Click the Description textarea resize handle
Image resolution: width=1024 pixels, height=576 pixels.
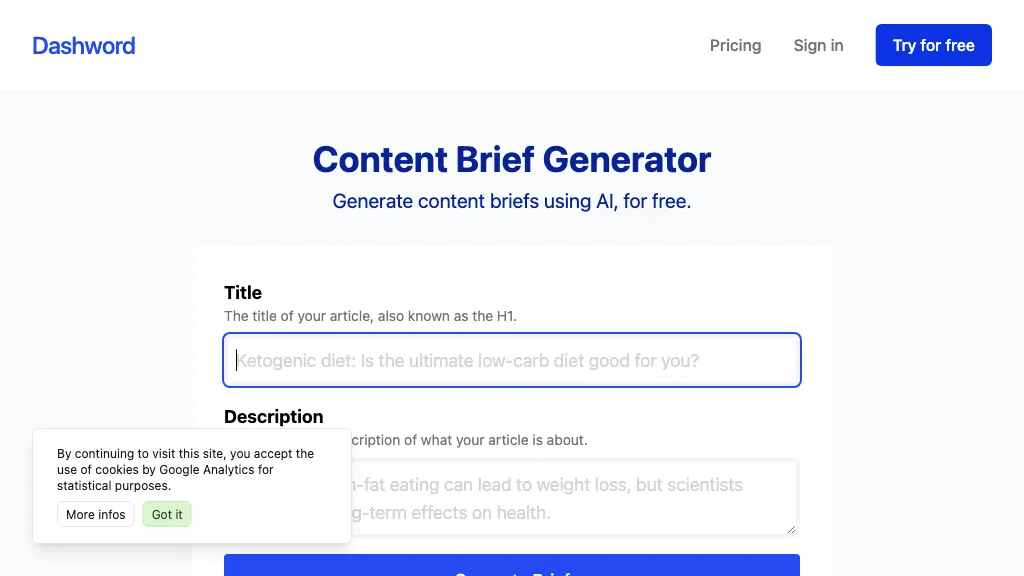792,529
